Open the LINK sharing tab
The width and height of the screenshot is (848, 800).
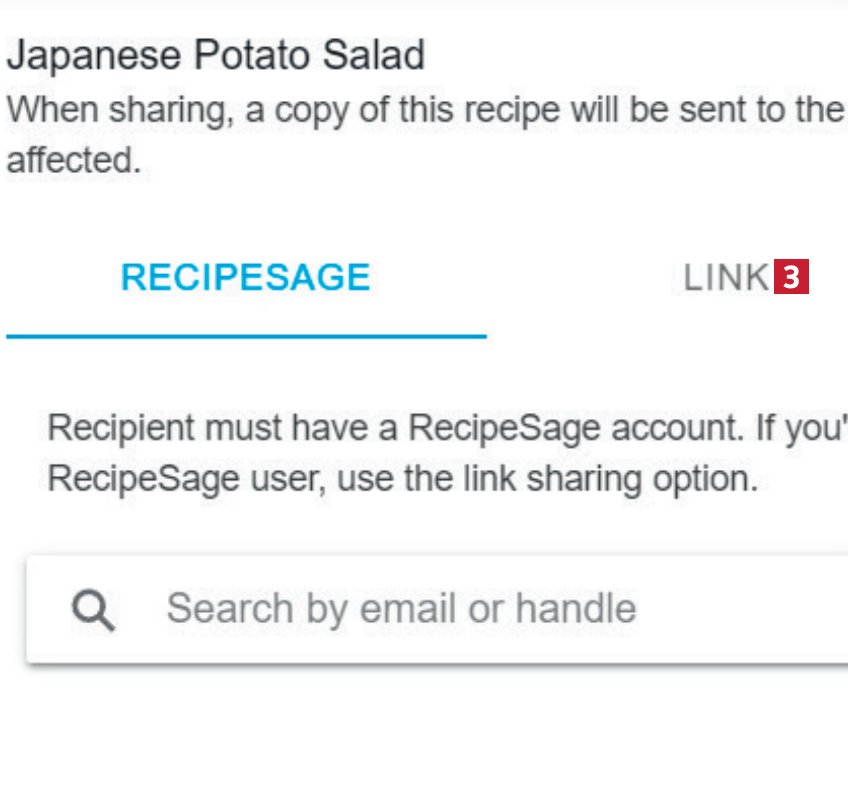click(x=726, y=278)
